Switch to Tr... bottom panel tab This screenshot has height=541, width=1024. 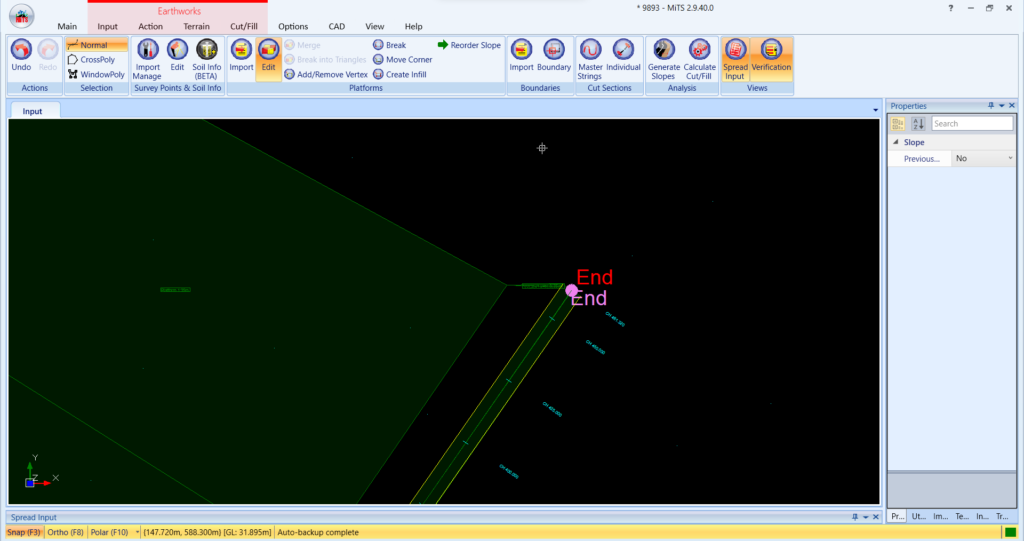click(x=1002, y=516)
